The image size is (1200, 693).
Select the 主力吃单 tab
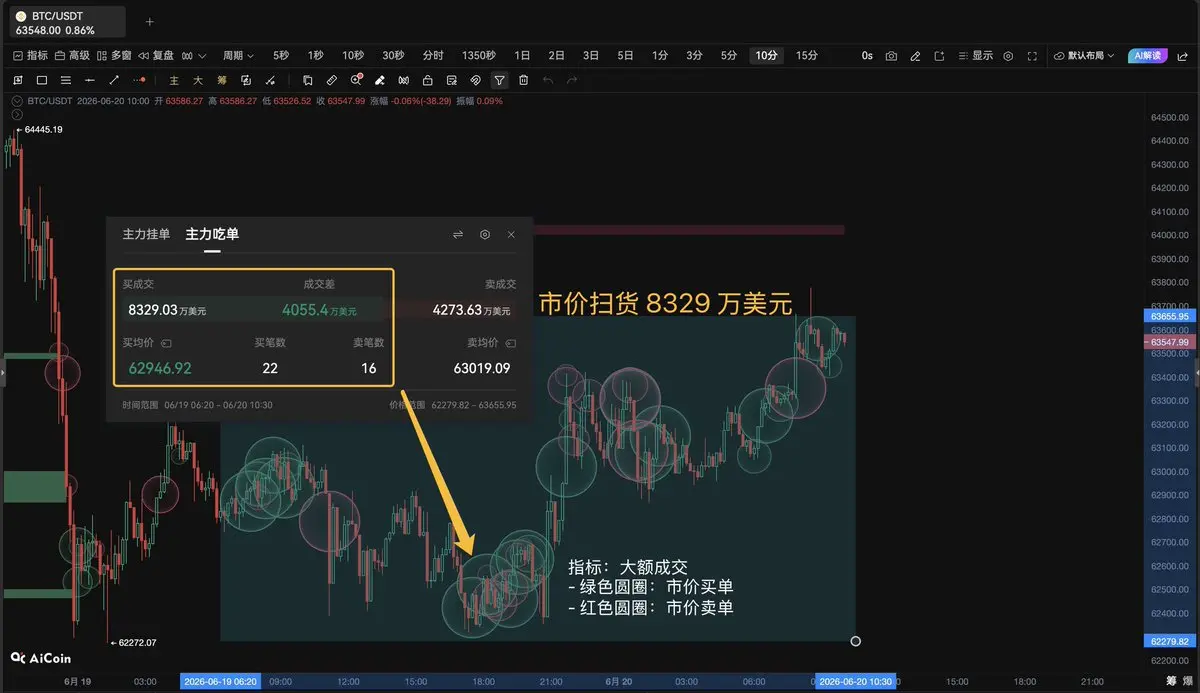[x=212, y=234]
